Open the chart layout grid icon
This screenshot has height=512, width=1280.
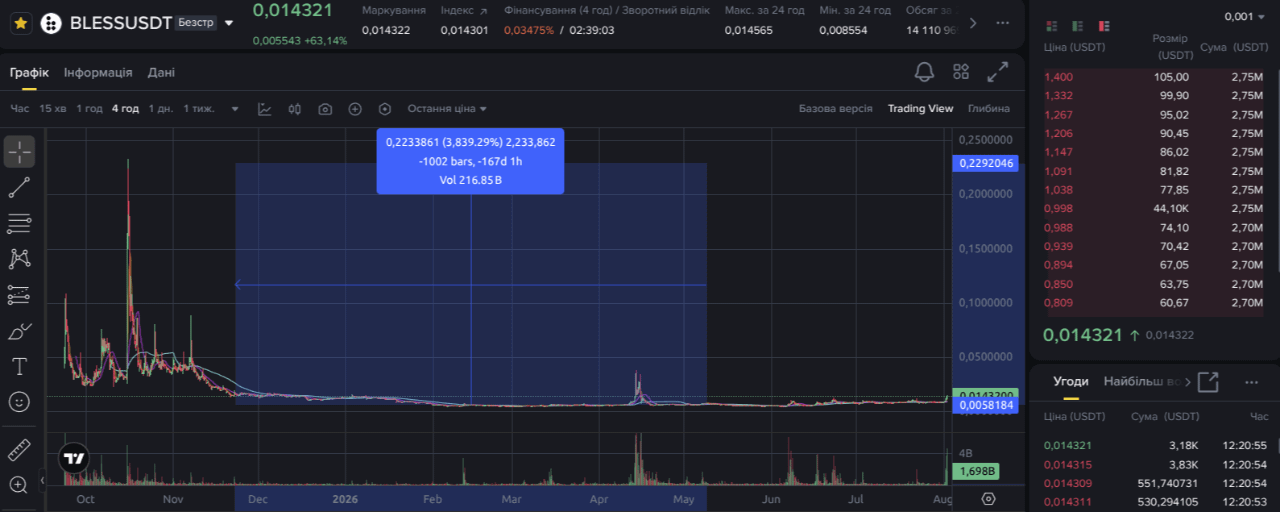point(961,72)
